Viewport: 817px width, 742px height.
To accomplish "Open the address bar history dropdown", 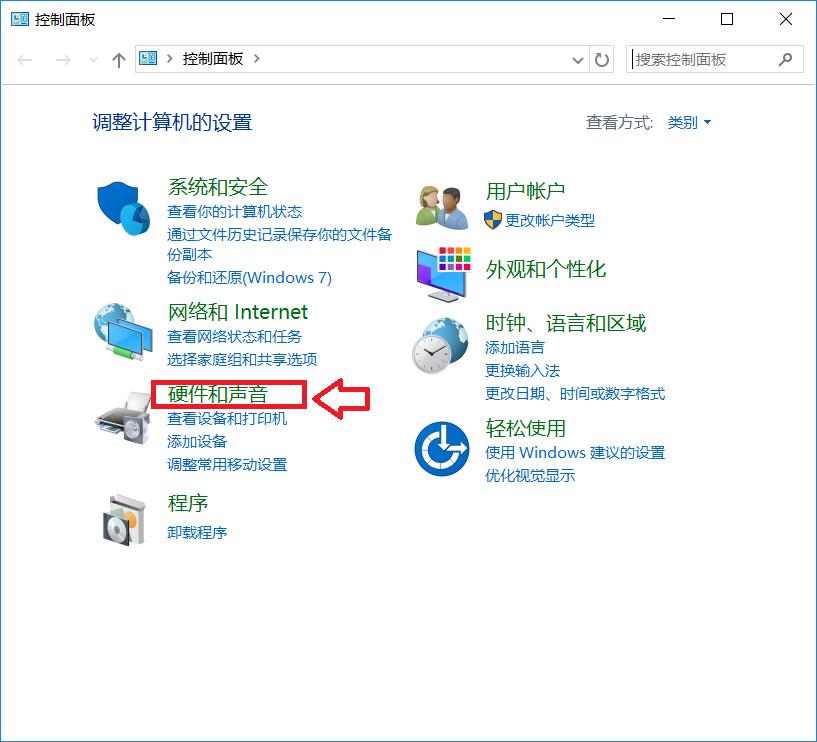I will (578, 59).
